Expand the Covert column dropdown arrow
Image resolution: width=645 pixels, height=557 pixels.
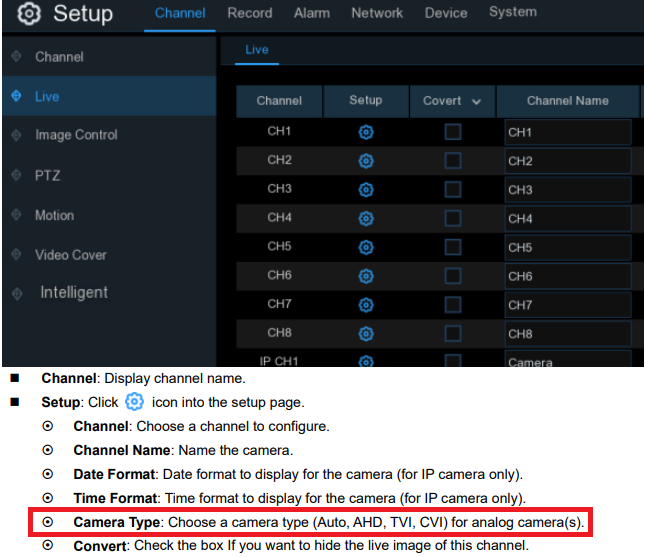tap(476, 102)
